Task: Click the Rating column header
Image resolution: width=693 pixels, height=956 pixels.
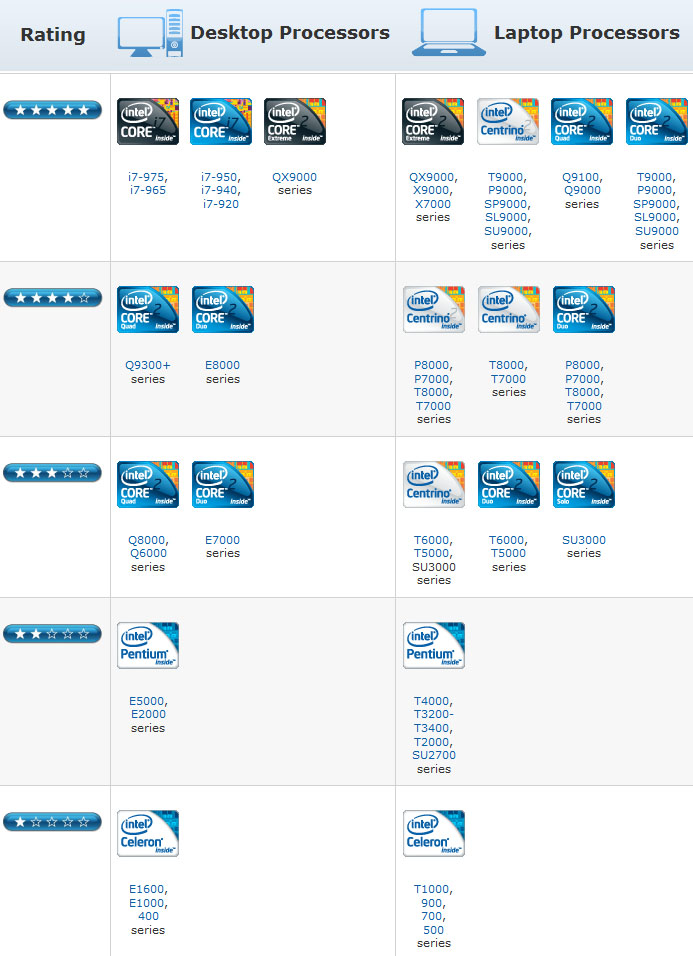Action: click(x=53, y=34)
